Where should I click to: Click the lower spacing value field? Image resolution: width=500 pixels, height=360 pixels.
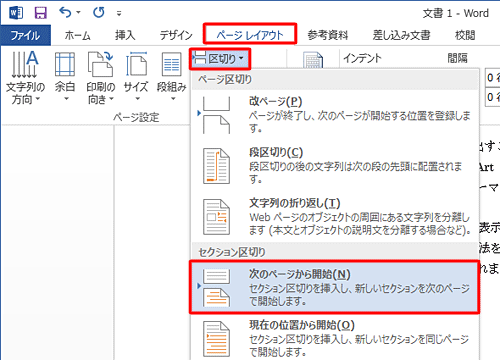[493, 97]
